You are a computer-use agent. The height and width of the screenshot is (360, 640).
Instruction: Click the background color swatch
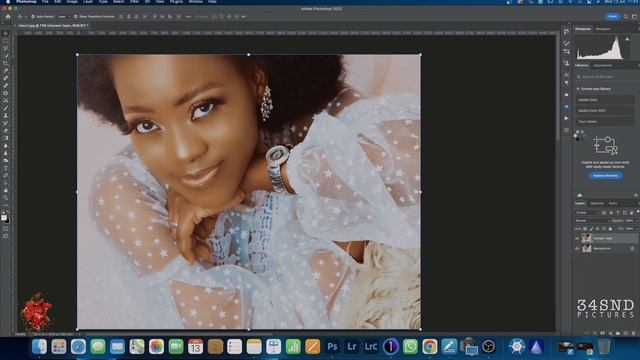[x=7, y=221]
